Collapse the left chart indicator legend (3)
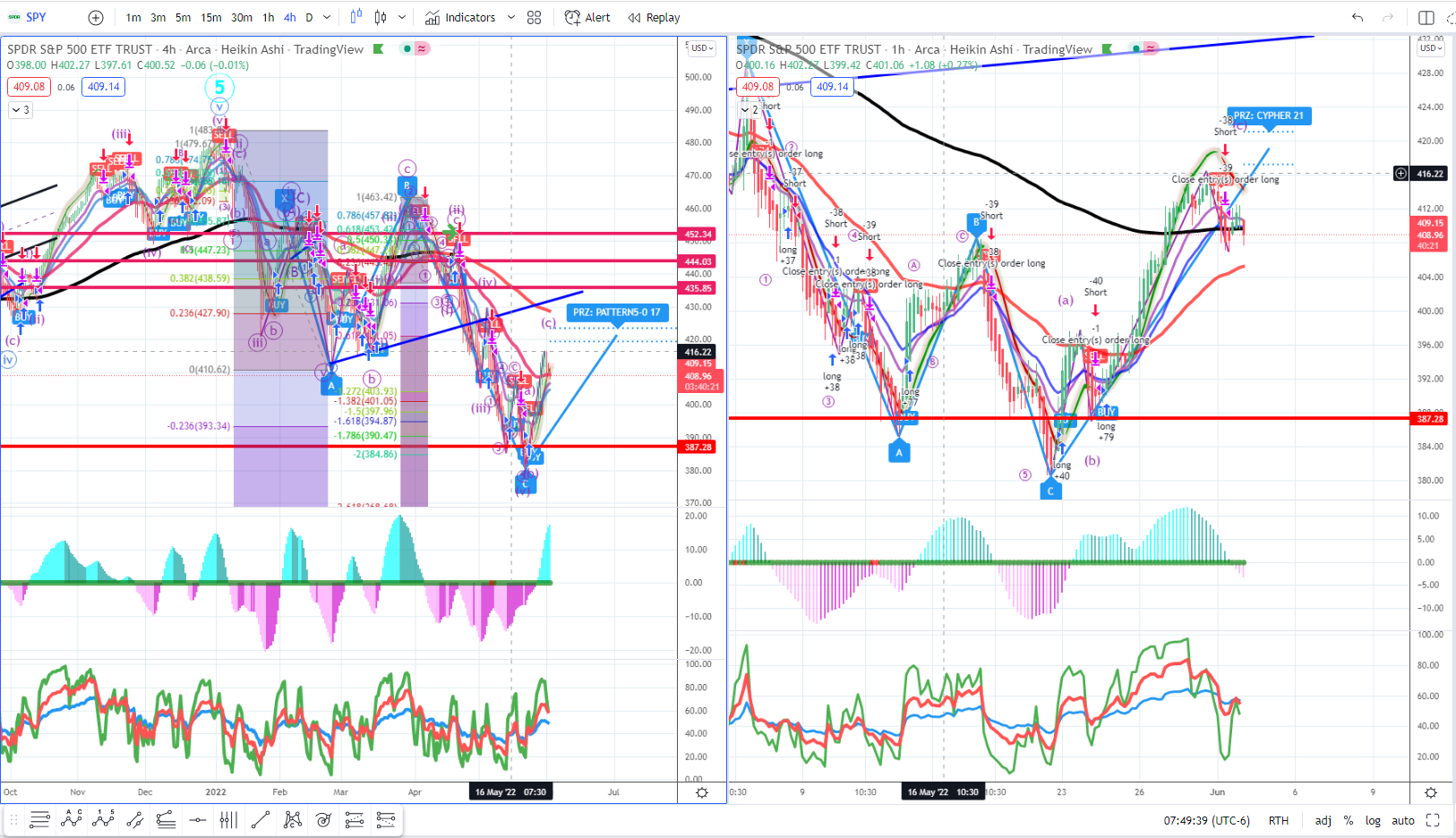This screenshot has height=838, width=1456. (21, 109)
